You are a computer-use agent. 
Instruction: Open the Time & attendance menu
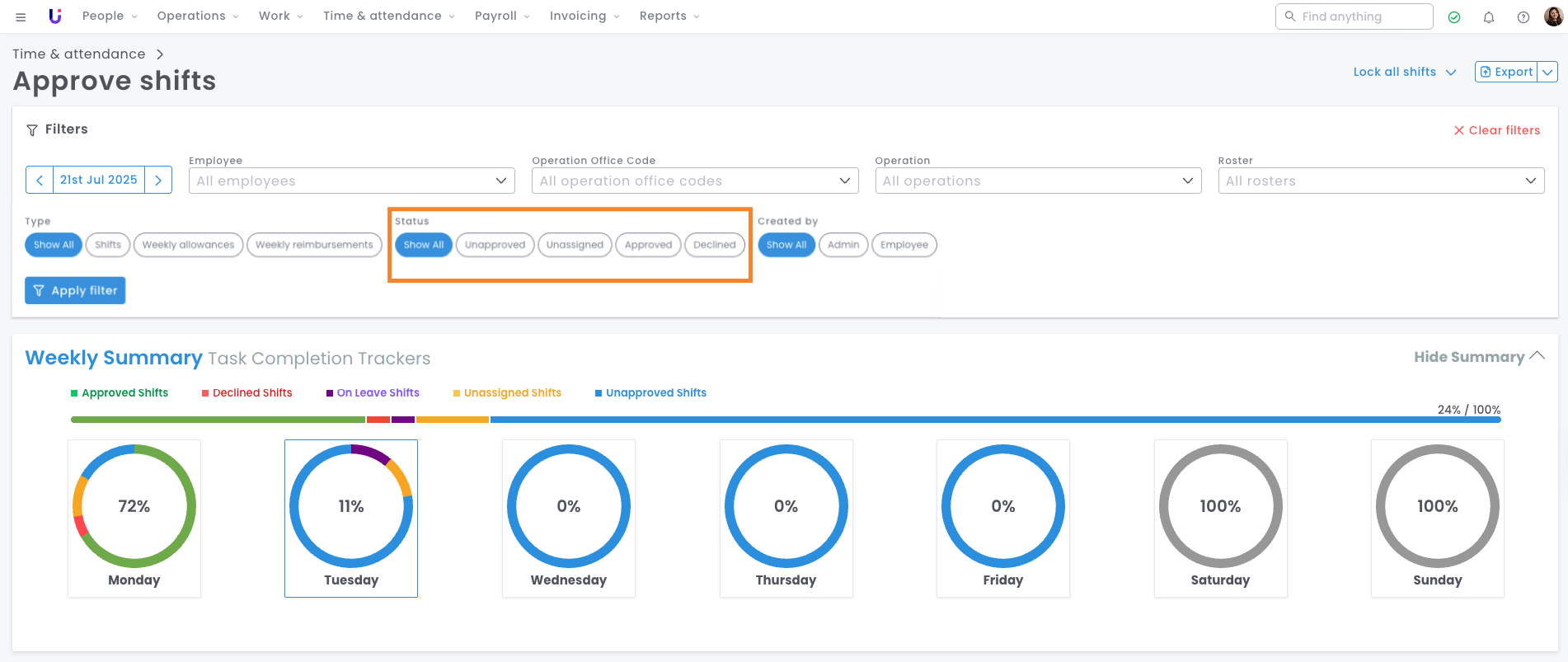tap(387, 16)
